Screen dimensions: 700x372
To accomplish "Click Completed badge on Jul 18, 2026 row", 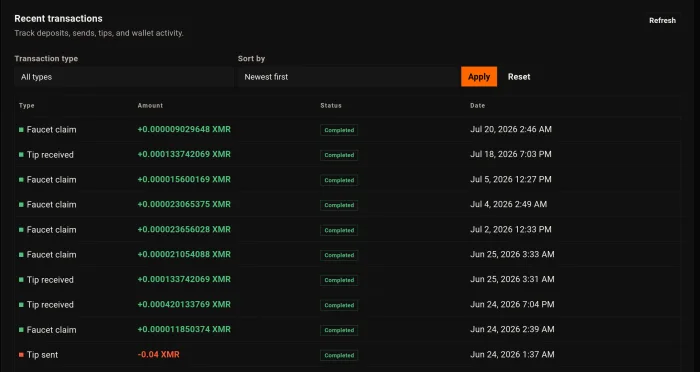I will pos(339,155).
